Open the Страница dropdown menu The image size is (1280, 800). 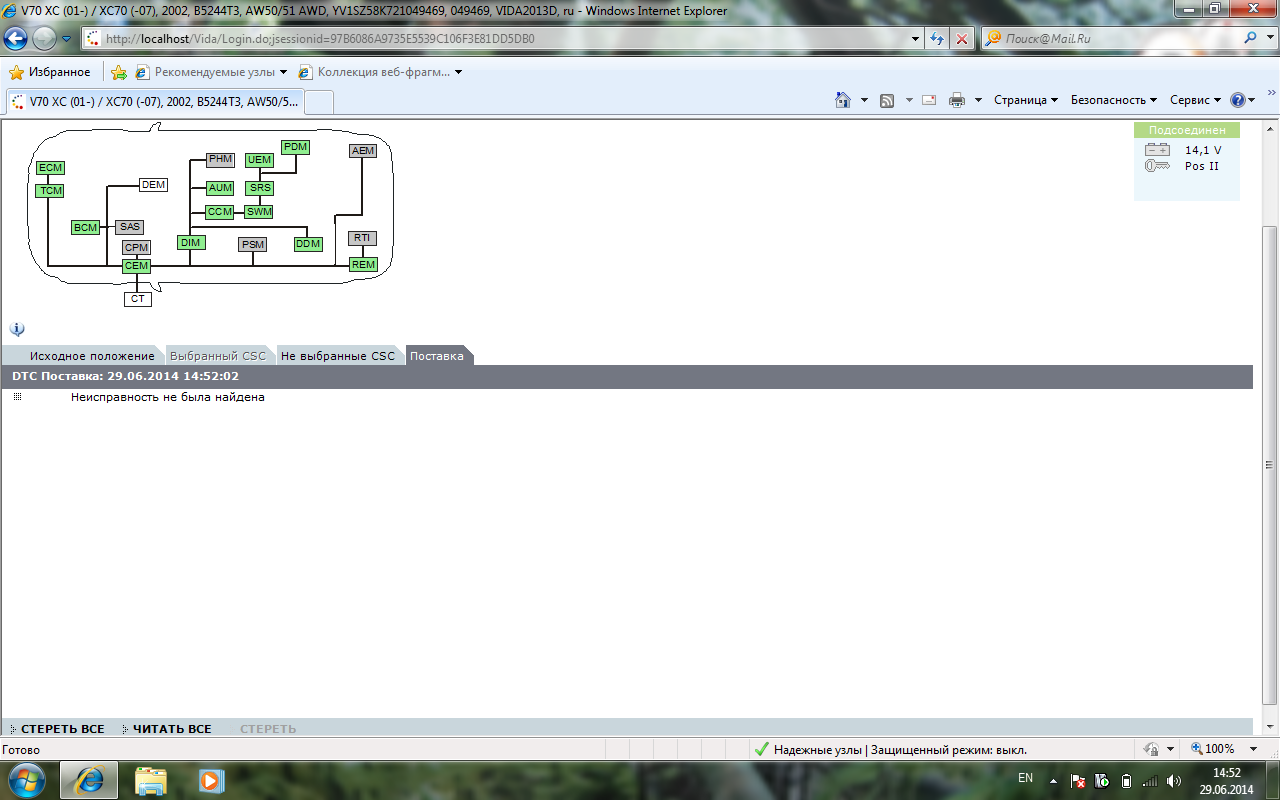pos(1026,100)
